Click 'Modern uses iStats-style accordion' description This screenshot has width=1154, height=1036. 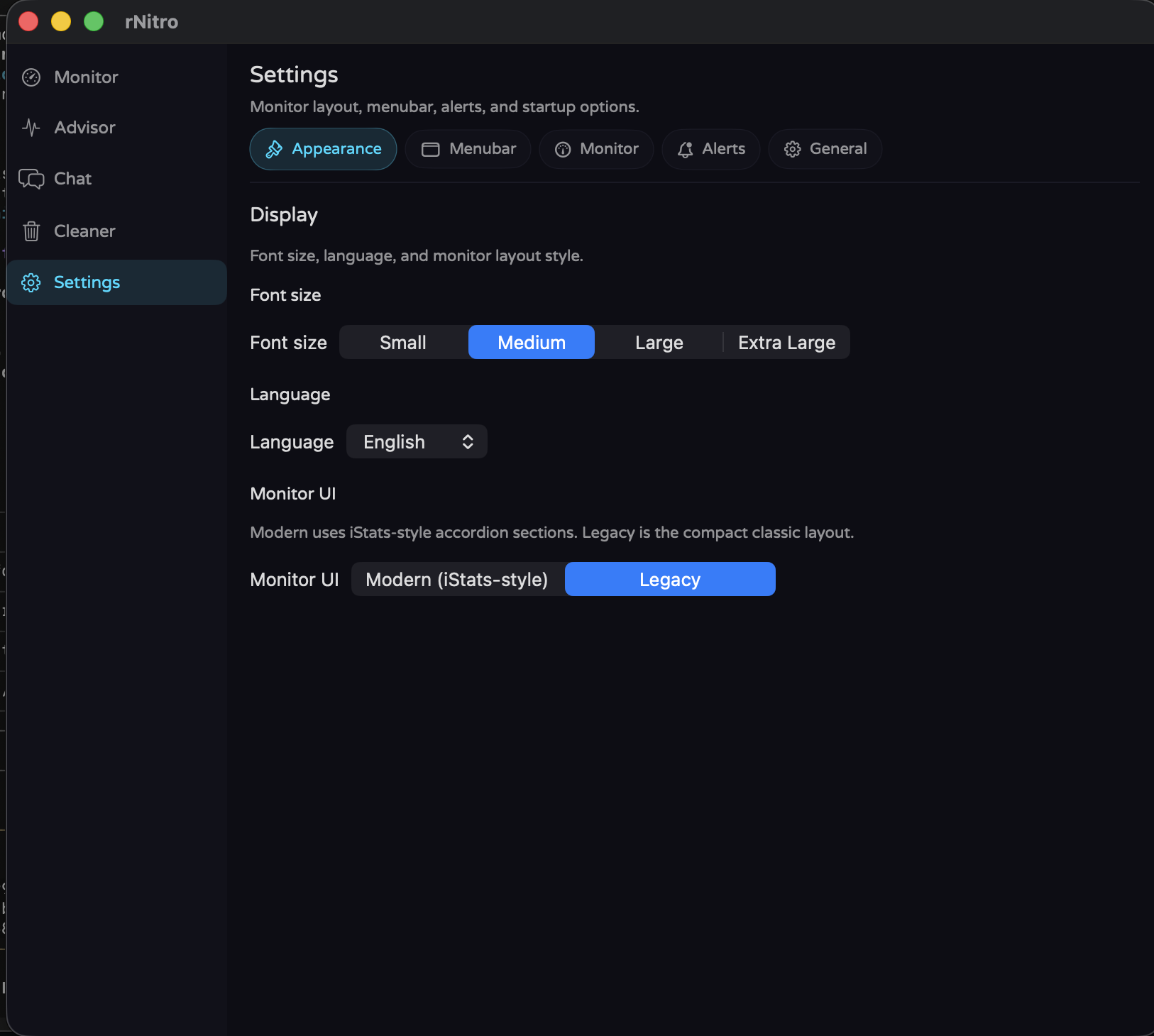(552, 533)
